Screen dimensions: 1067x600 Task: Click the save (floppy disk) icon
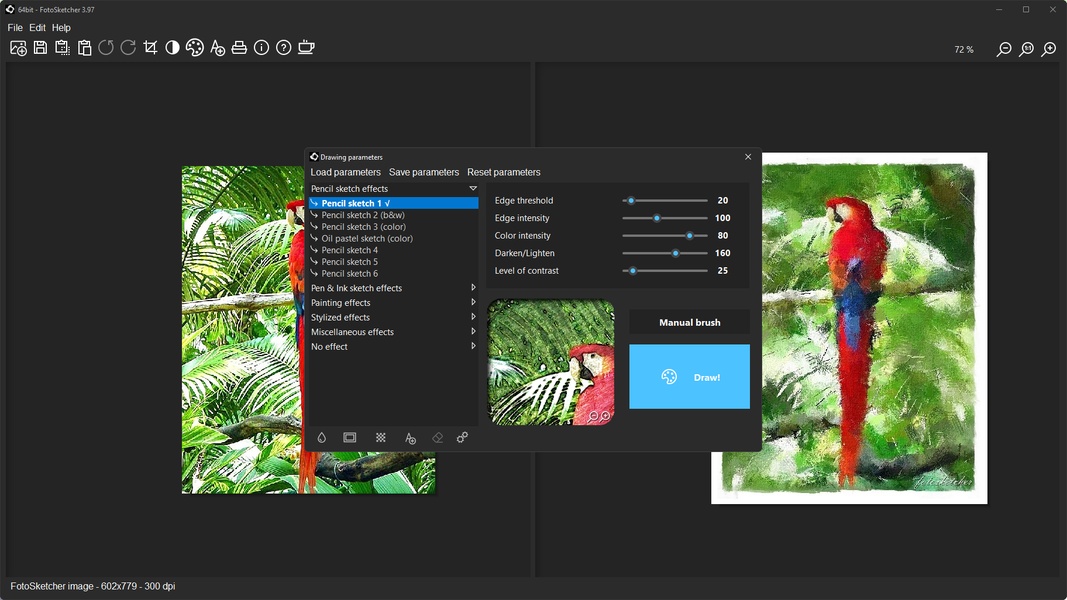(x=40, y=48)
